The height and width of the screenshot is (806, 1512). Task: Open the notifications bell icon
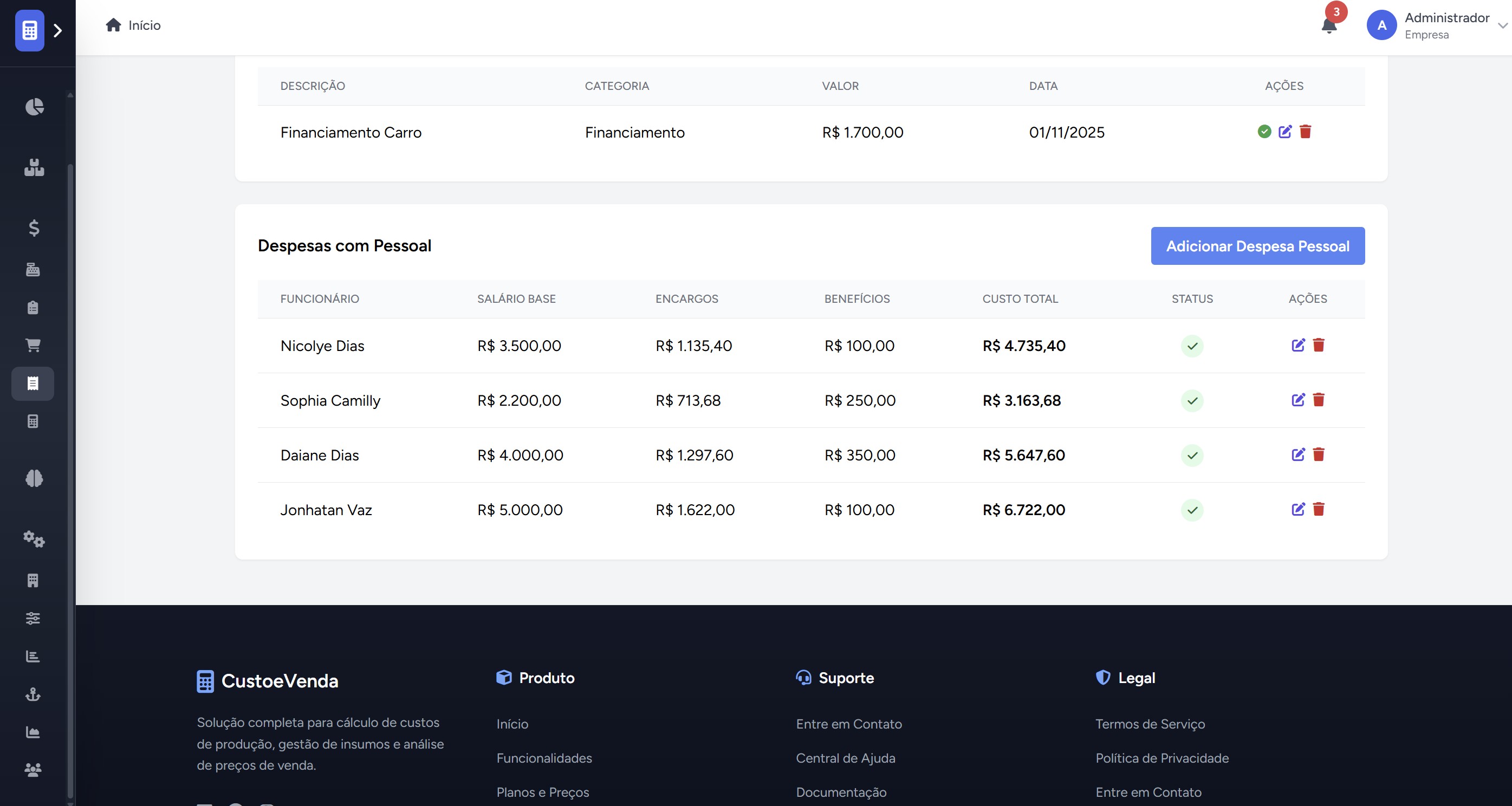tap(1329, 26)
